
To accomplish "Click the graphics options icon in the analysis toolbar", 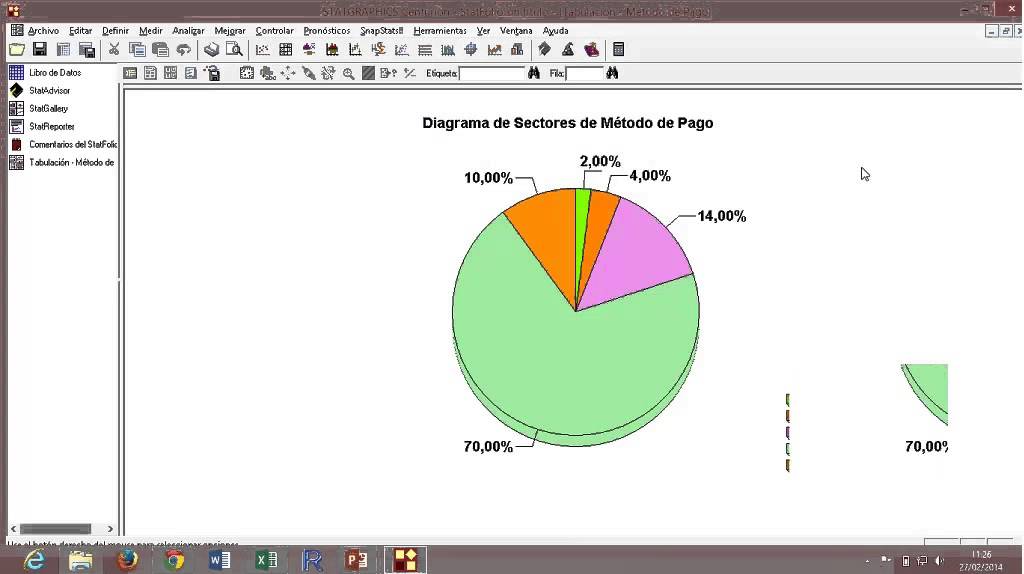I will (246, 73).
